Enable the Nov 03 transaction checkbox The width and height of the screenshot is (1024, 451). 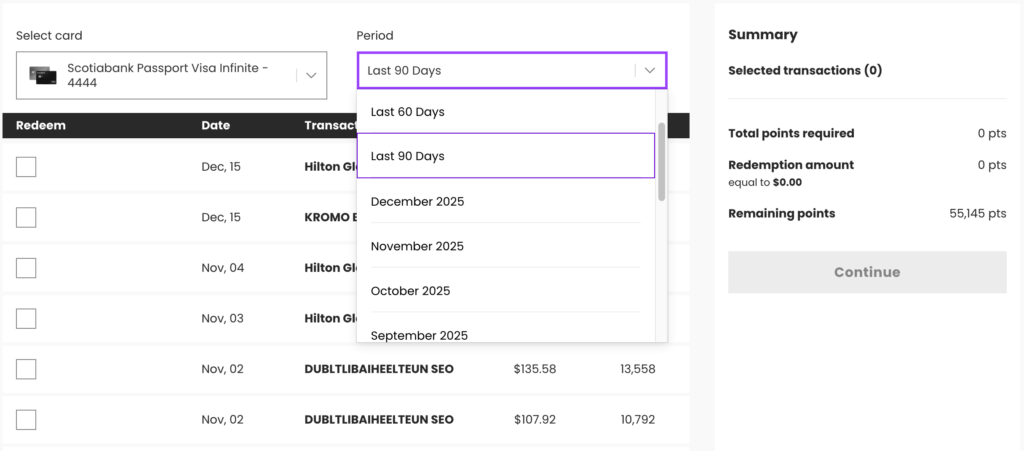26,318
